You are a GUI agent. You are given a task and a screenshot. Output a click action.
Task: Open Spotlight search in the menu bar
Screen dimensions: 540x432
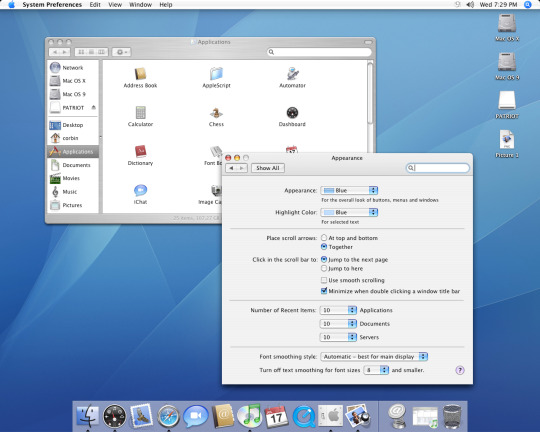(x=528, y=4)
